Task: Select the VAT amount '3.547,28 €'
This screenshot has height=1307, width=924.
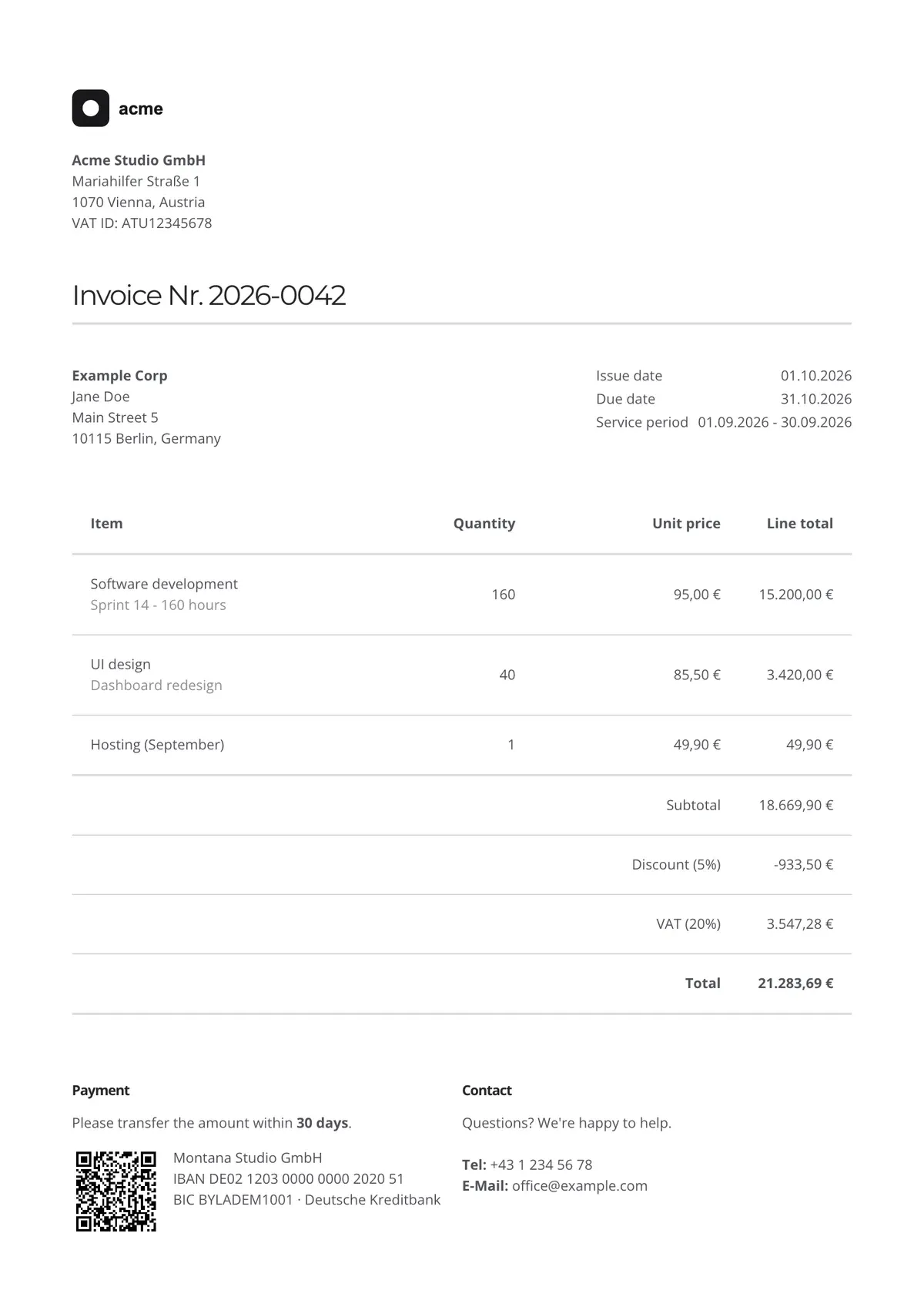Action: 800,923
